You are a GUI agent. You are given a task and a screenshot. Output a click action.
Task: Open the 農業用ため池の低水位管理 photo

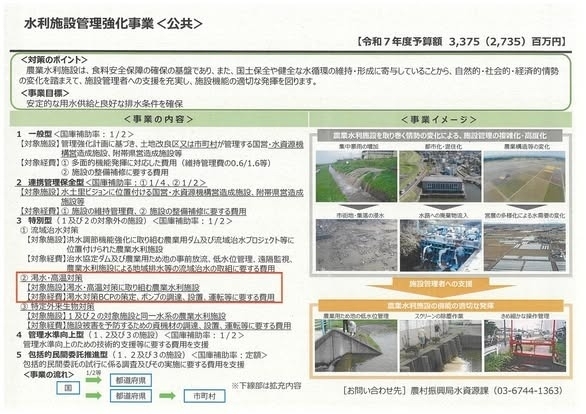pos(356,346)
